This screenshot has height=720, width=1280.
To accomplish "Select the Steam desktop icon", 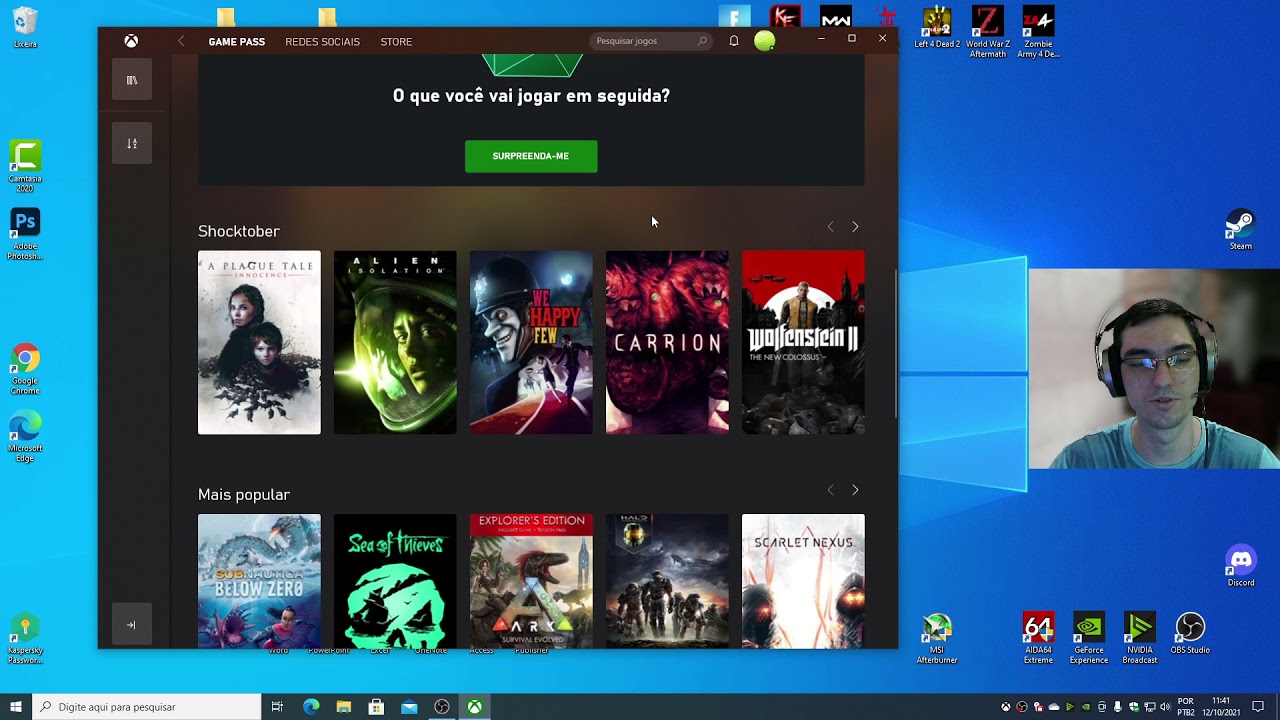I will point(1241,230).
